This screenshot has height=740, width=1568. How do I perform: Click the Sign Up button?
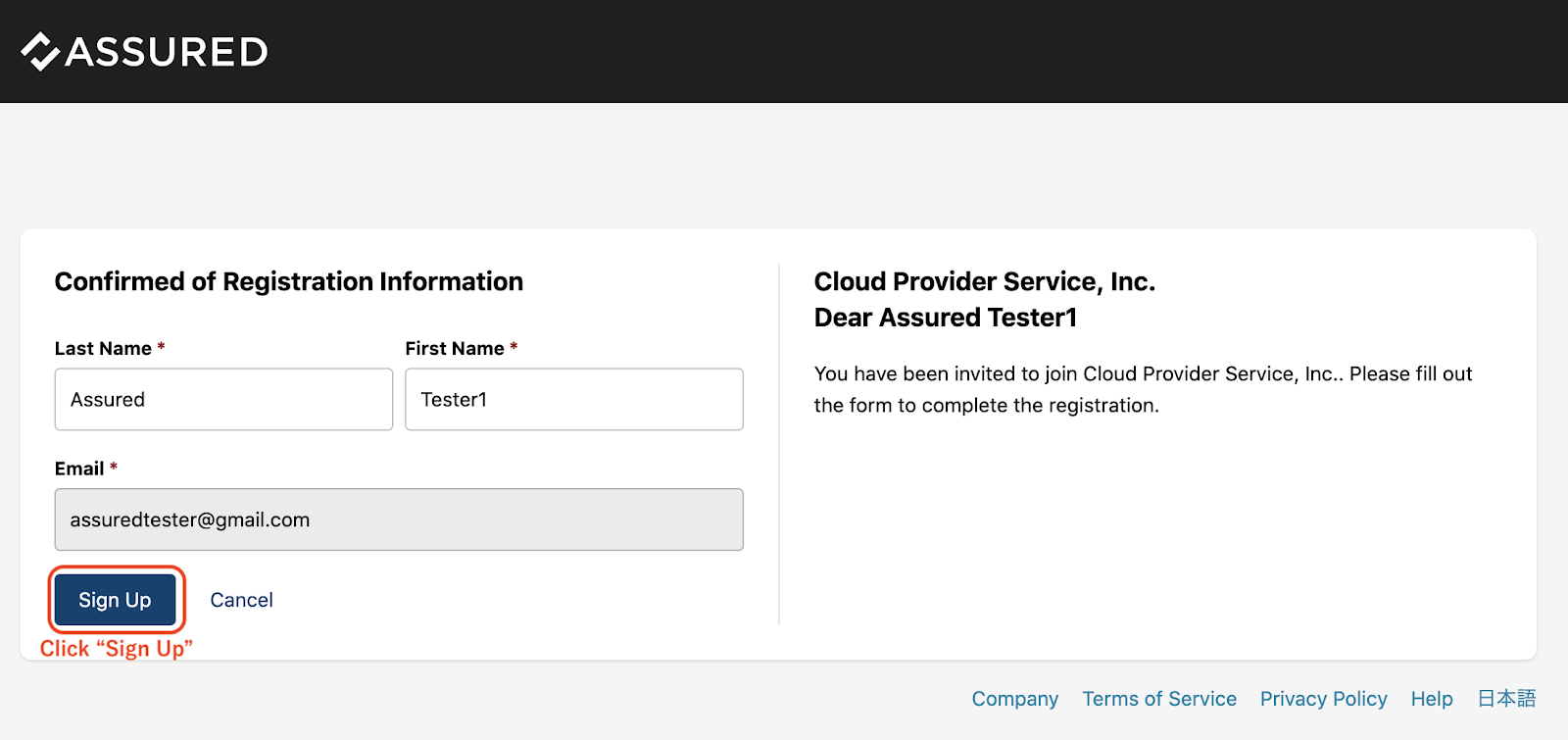pyautogui.click(x=116, y=600)
